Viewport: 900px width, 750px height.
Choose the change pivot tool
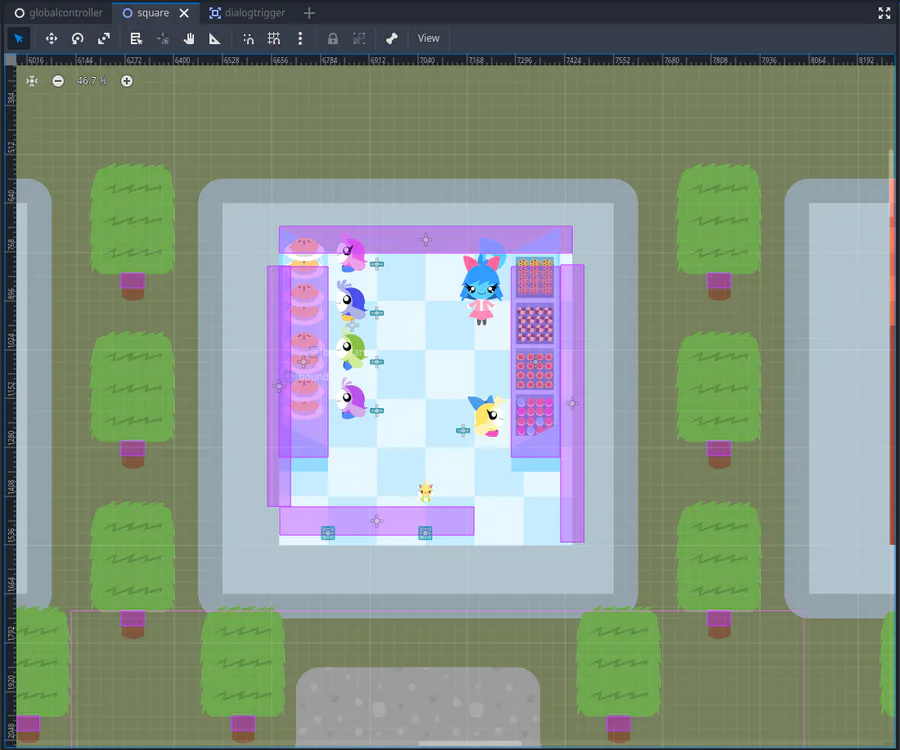(163, 38)
